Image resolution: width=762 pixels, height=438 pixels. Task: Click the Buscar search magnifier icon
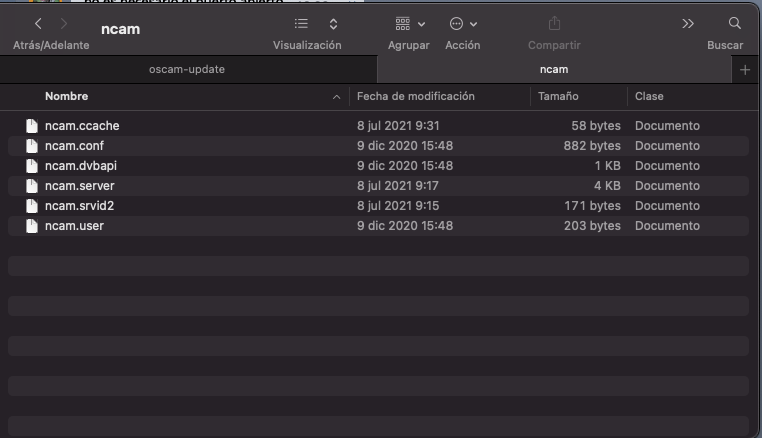[x=735, y=23]
